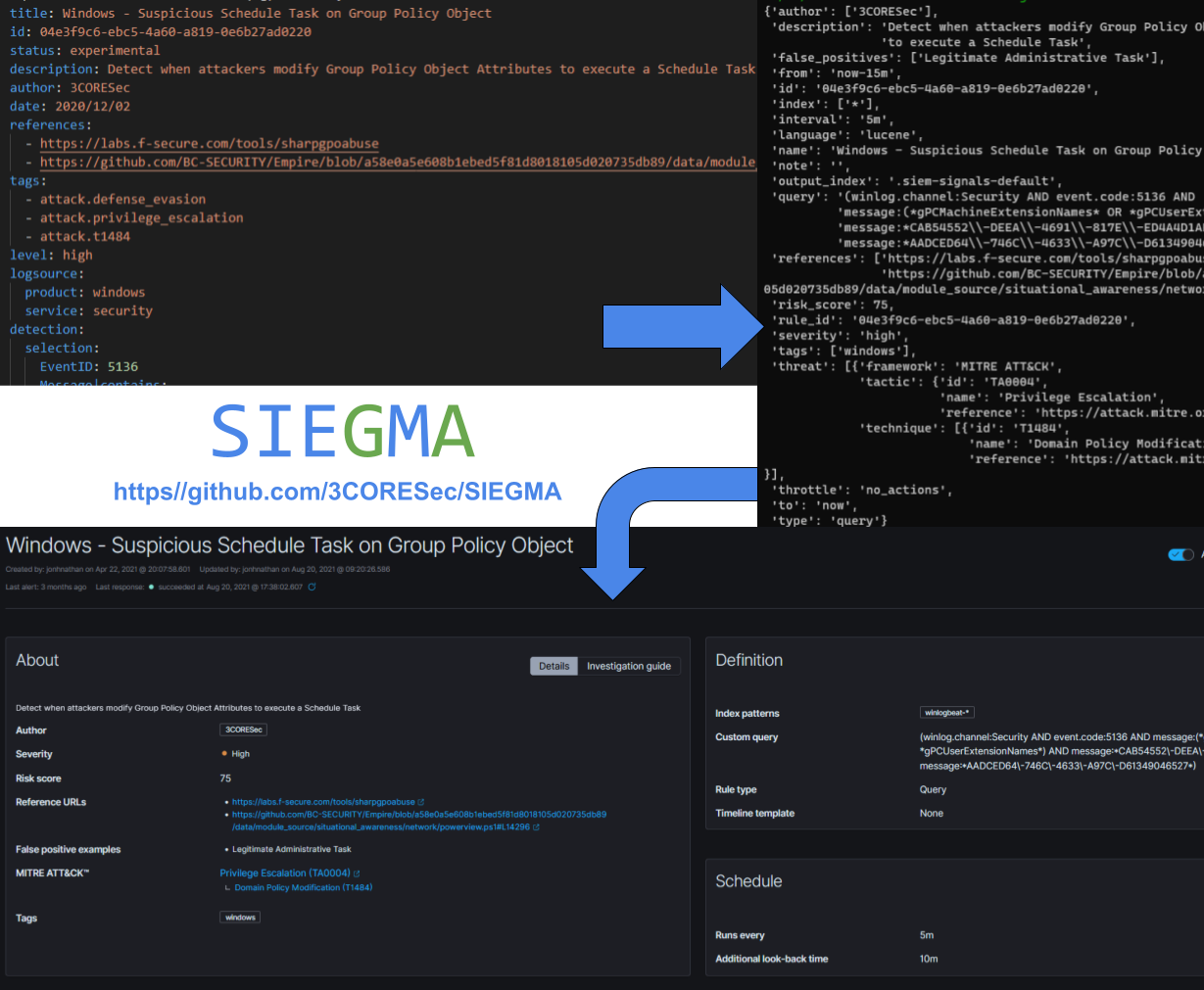1204x990 pixels.
Task: Click 'output_index' line in JSON output
Action: point(918,181)
